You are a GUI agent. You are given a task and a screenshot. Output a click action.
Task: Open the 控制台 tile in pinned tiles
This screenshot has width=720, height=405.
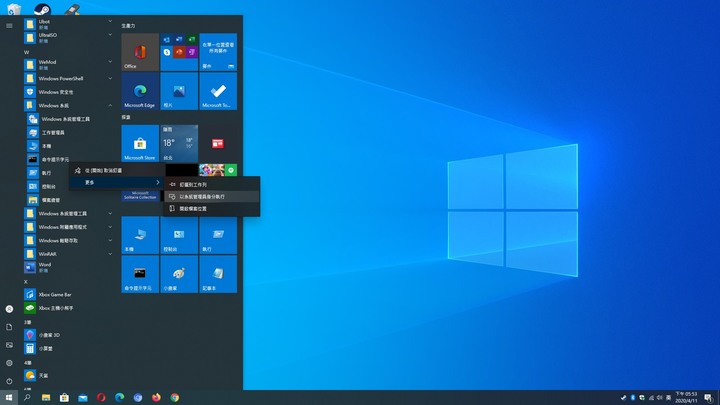coord(179,235)
